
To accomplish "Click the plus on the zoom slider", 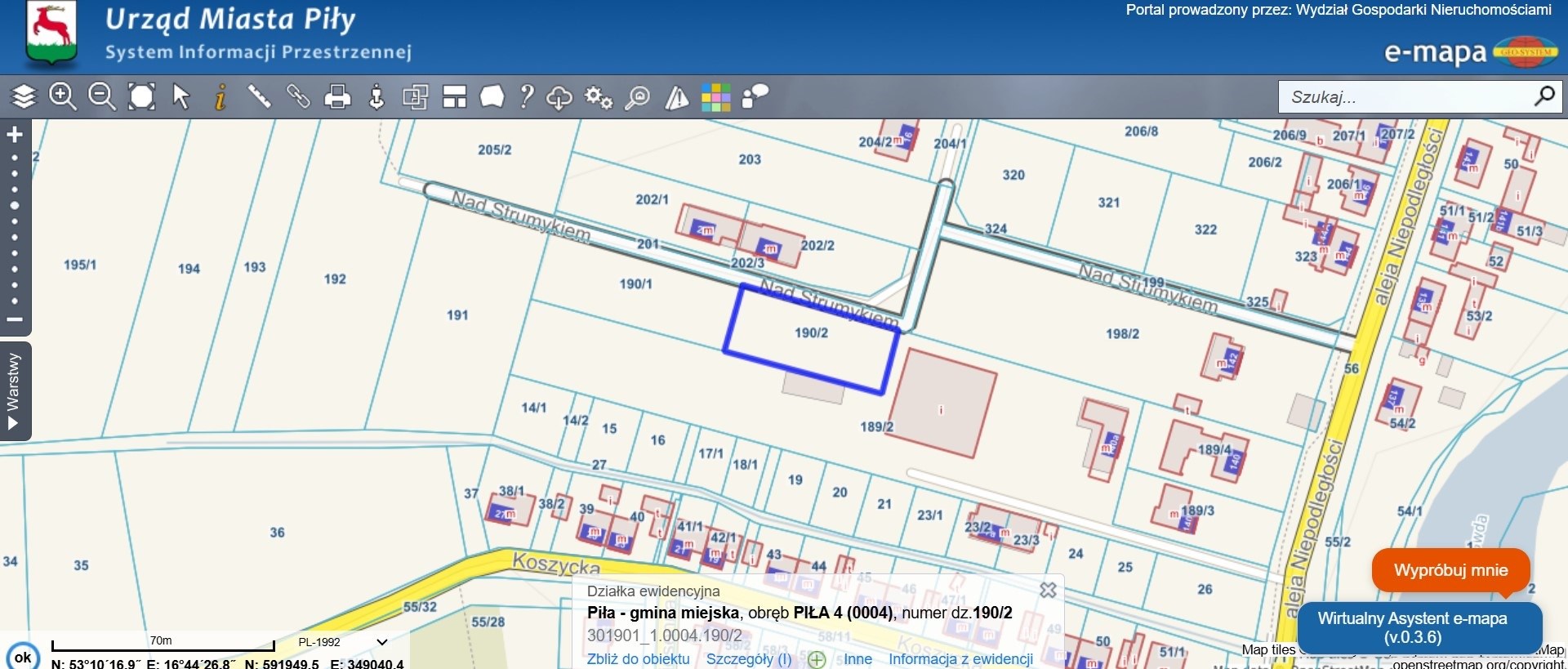I will tap(15, 135).
